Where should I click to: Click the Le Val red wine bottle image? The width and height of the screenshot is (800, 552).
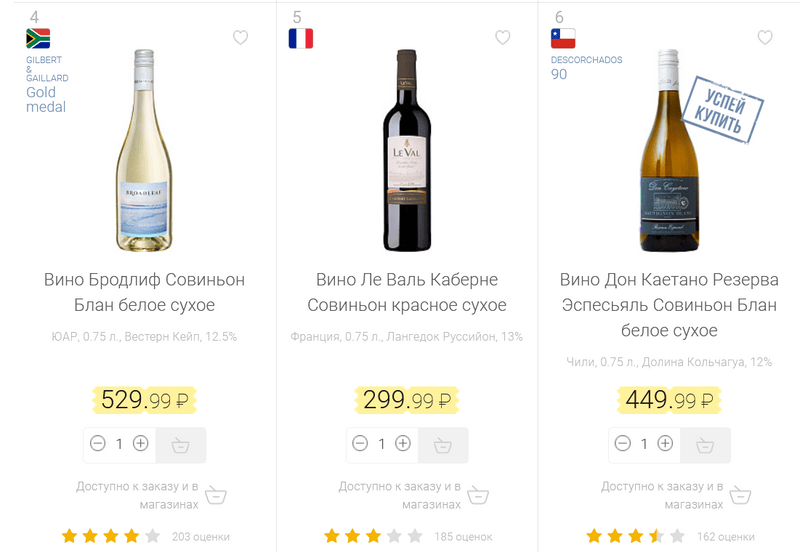coord(407,150)
